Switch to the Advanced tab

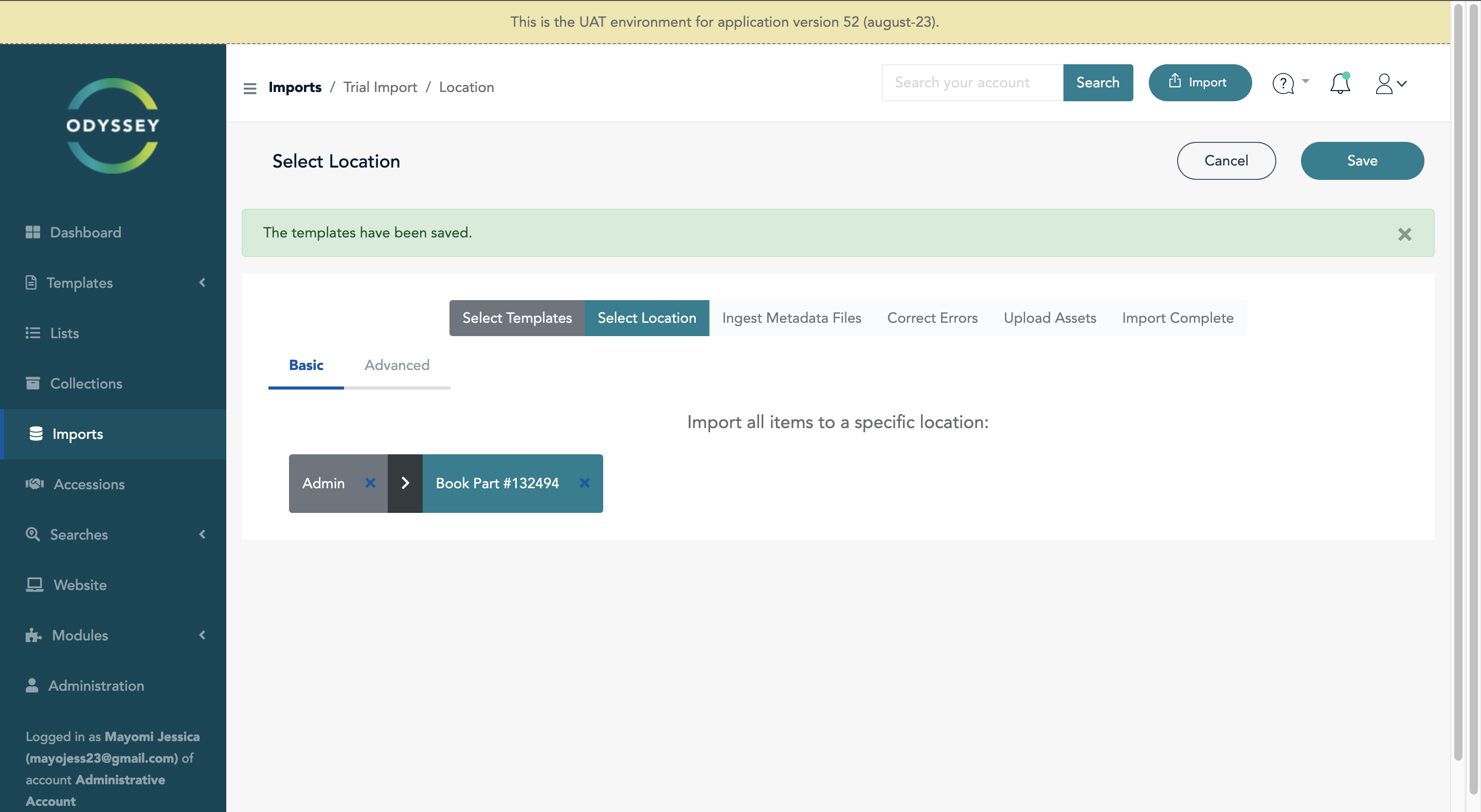coord(396,365)
